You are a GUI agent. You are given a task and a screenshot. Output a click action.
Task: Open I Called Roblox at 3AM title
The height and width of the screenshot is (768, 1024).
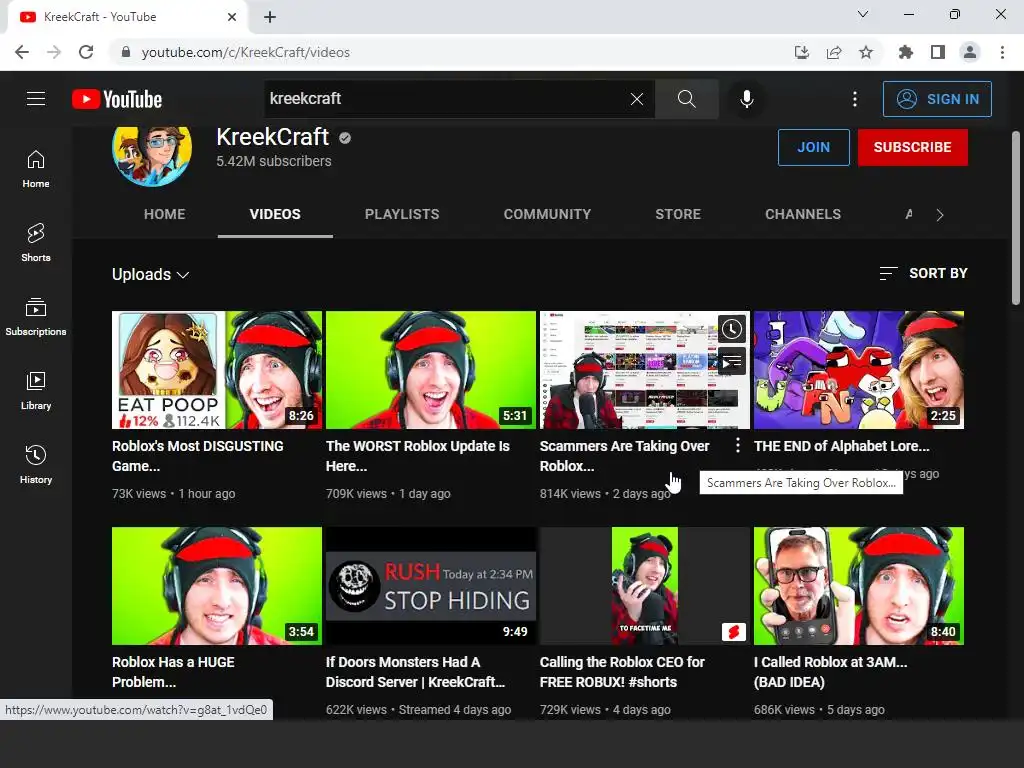coord(830,672)
